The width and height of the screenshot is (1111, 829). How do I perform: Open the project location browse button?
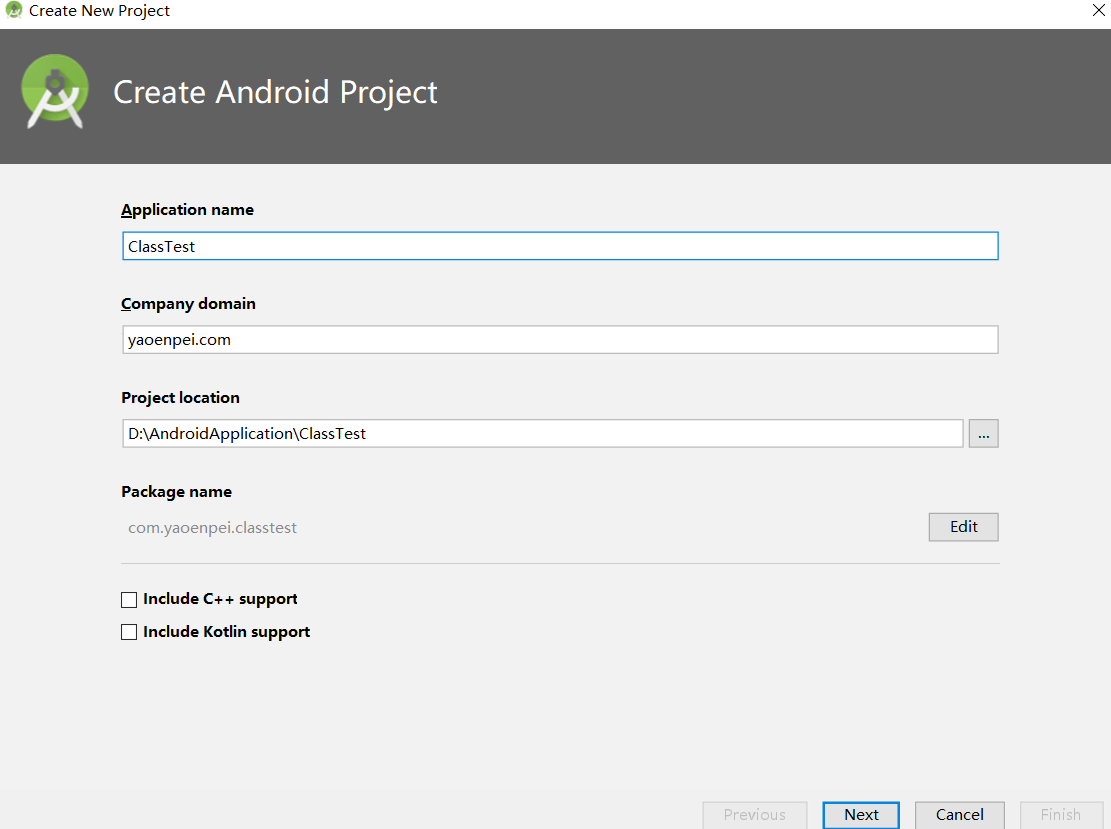[x=983, y=434]
